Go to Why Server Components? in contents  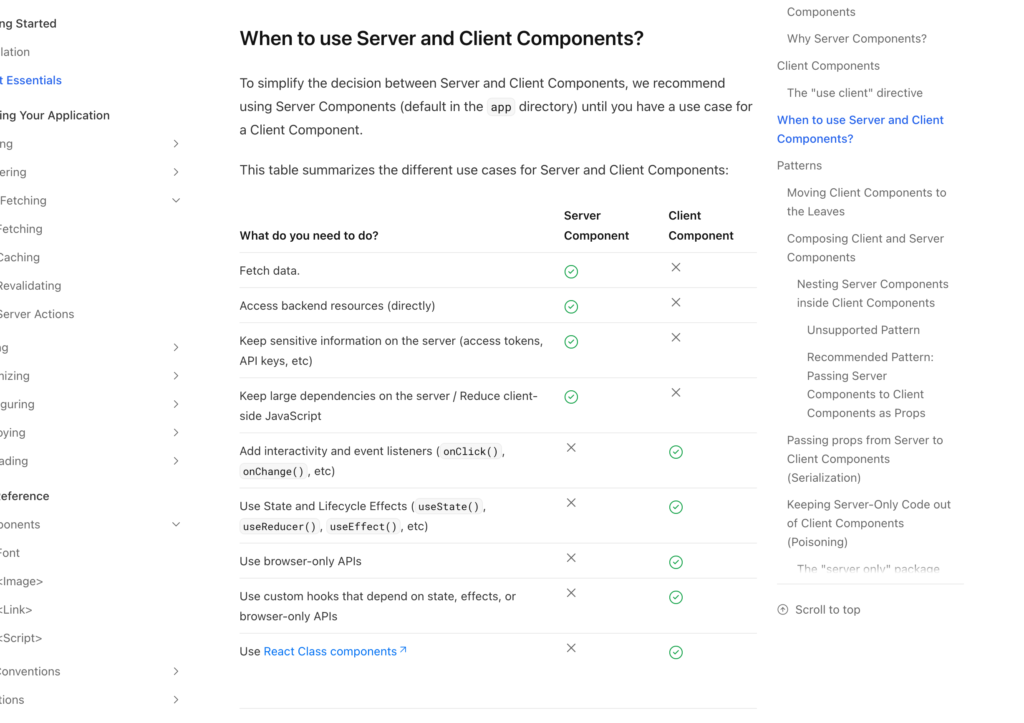(856, 39)
